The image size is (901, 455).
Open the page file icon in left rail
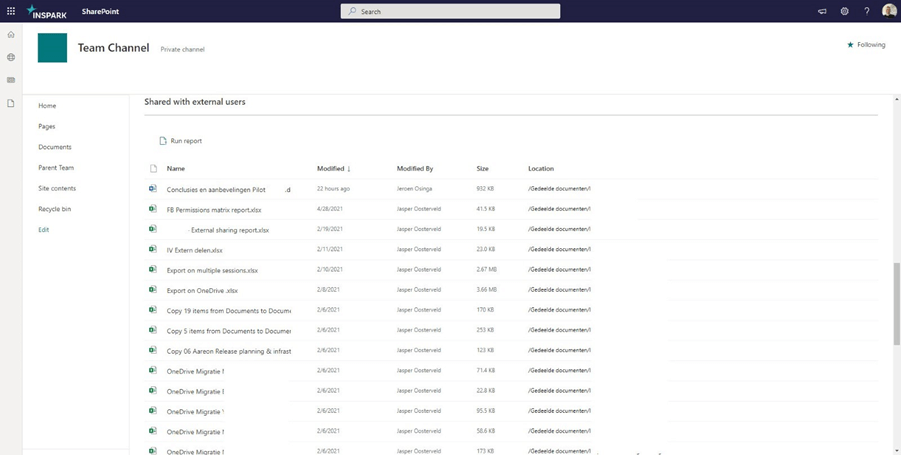[x=11, y=103]
